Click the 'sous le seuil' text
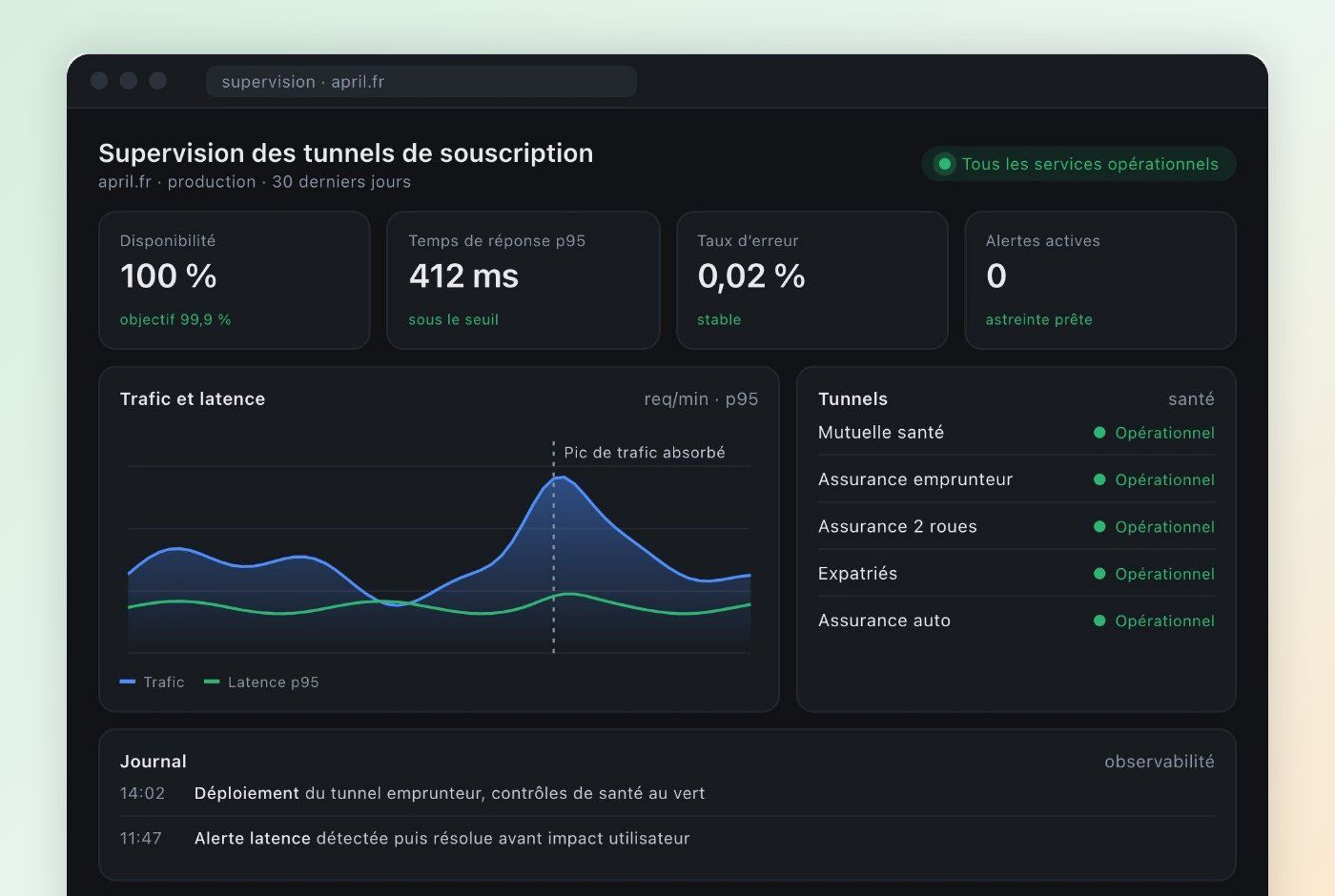The width and height of the screenshot is (1335, 896). click(454, 319)
